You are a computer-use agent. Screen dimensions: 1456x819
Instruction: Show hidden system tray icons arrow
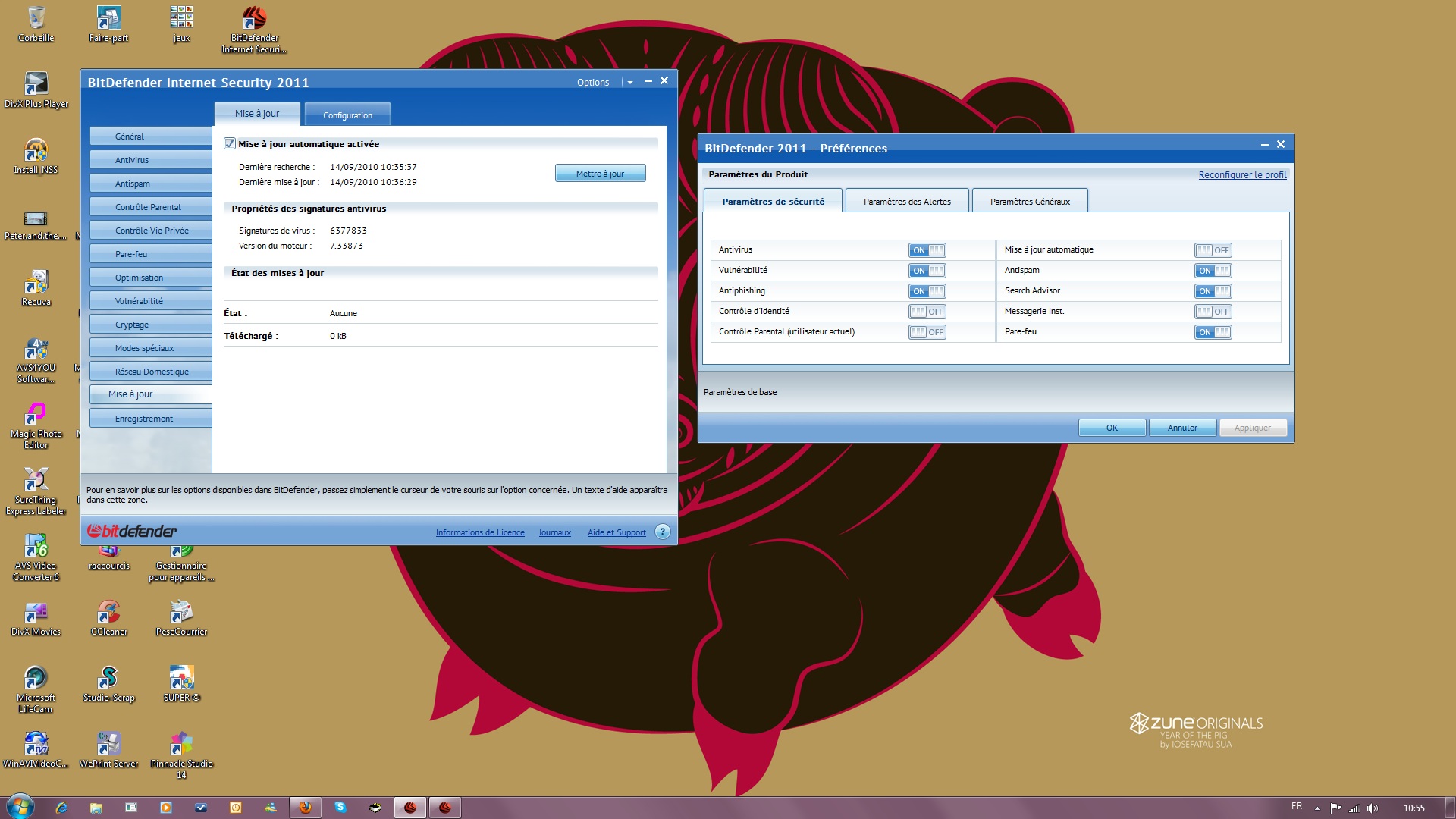coord(1317,808)
